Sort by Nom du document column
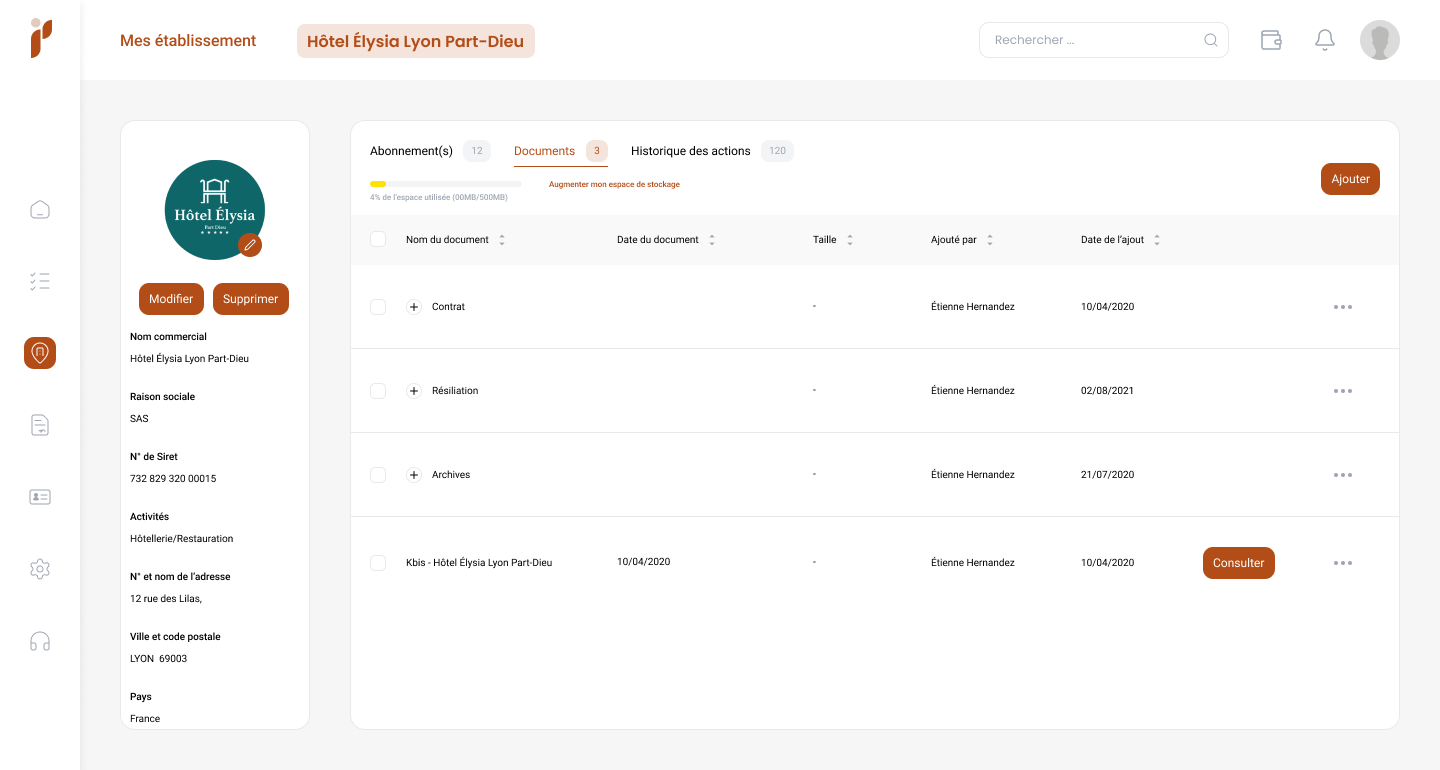The height and width of the screenshot is (770, 1440). [502, 240]
